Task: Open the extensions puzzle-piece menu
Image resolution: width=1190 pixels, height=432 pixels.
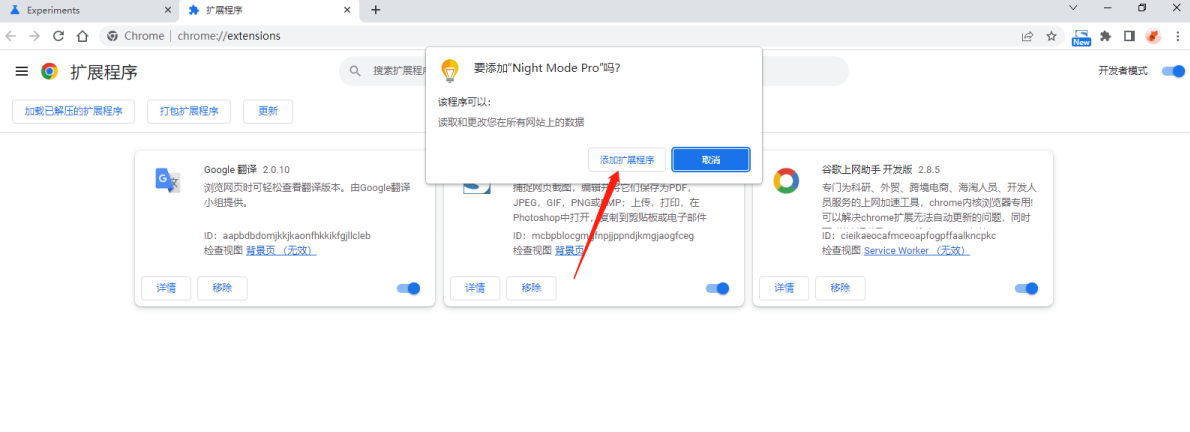Action: pos(1106,36)
